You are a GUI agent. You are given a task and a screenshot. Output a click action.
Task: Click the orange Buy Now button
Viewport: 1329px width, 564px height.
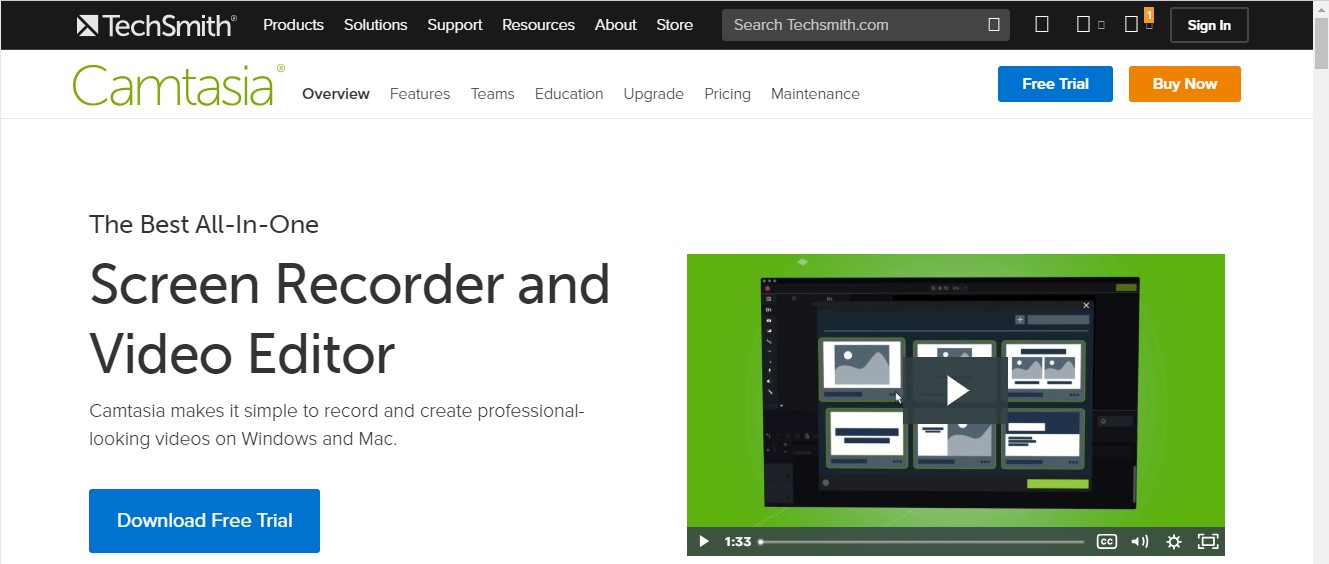tap(1185, 84)
